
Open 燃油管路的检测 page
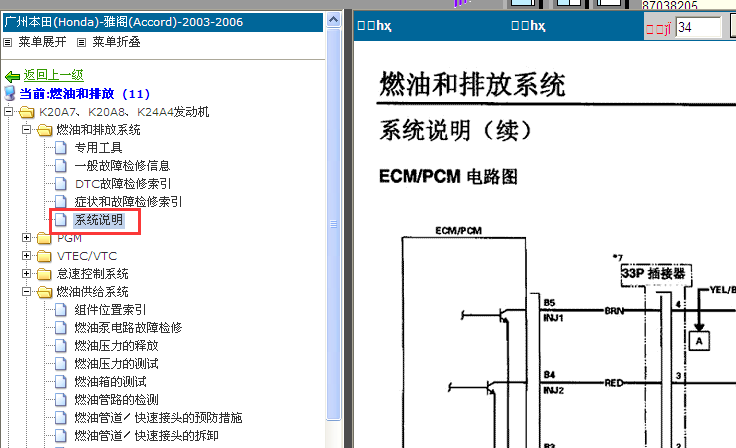(116, 400)
